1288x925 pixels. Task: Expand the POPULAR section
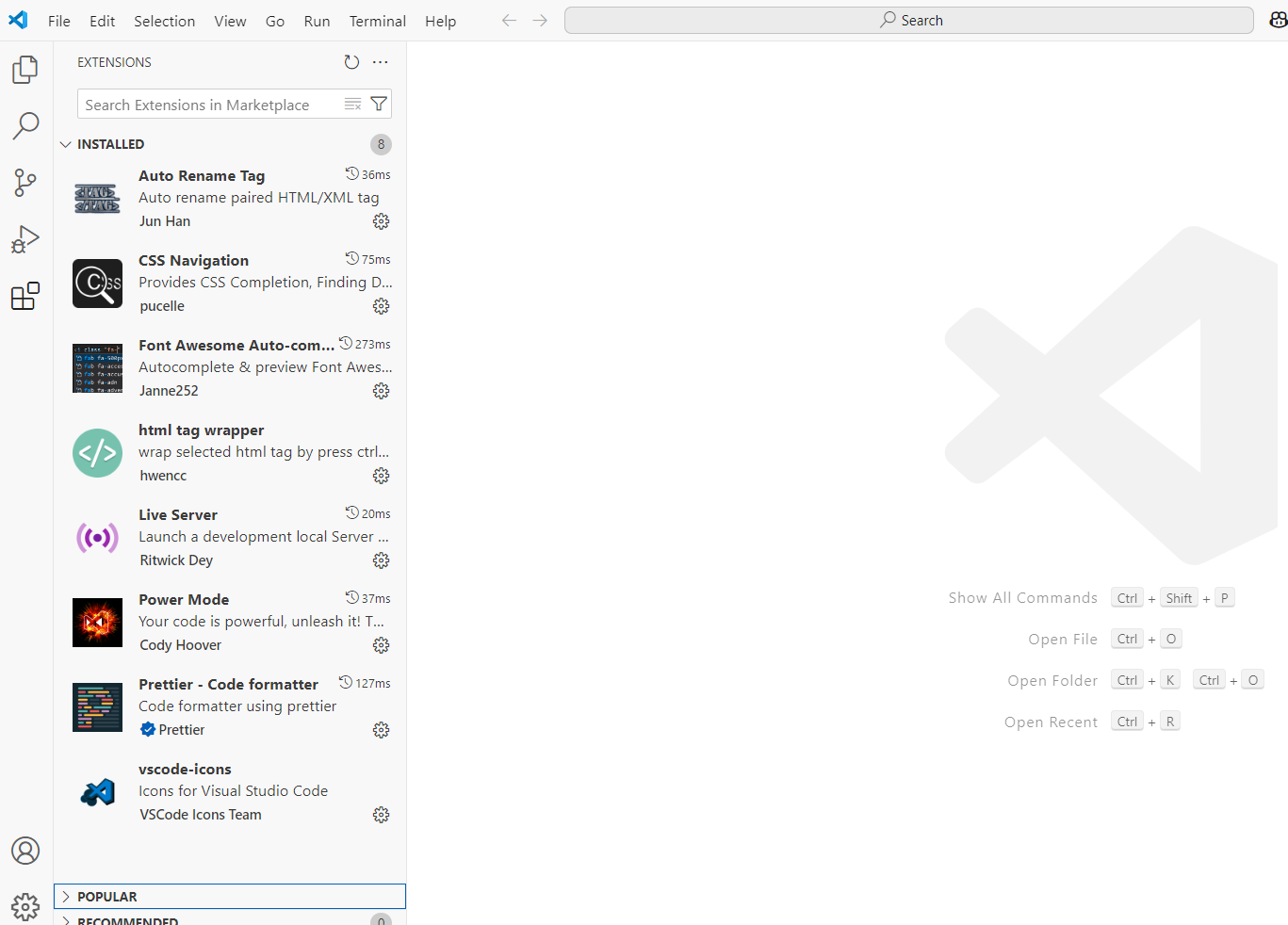230,896
